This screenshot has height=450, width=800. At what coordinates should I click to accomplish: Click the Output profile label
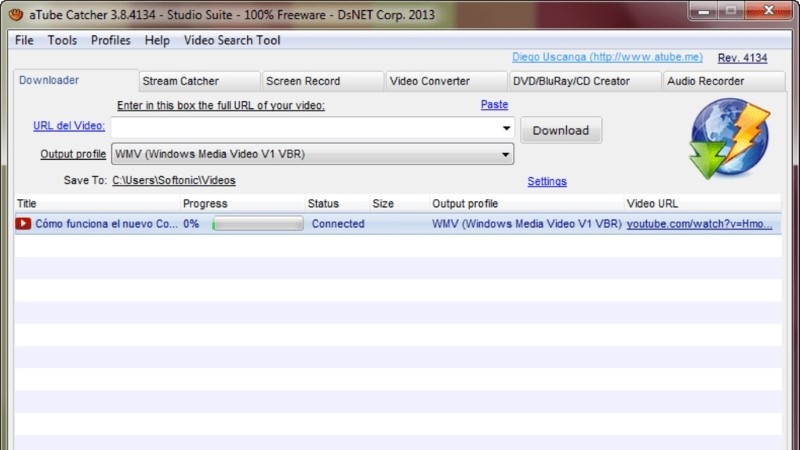point(73,154)
